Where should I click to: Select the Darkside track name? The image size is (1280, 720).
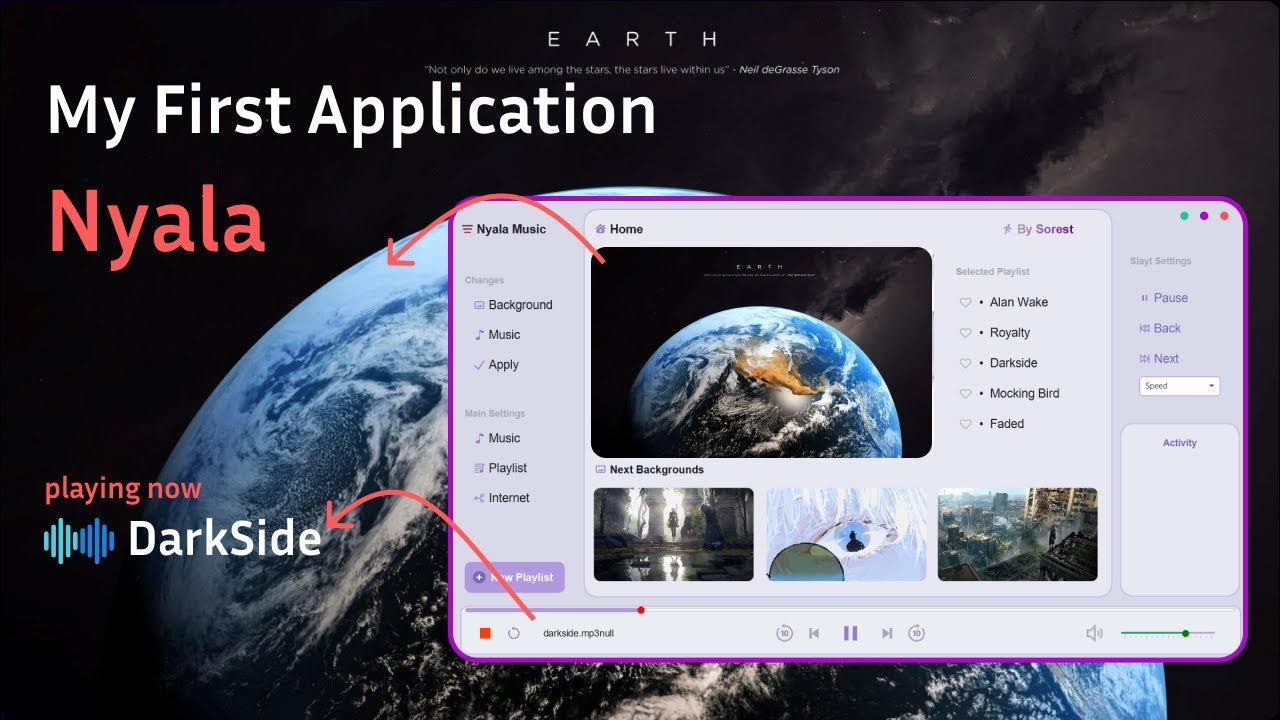tap(1014, 363)
